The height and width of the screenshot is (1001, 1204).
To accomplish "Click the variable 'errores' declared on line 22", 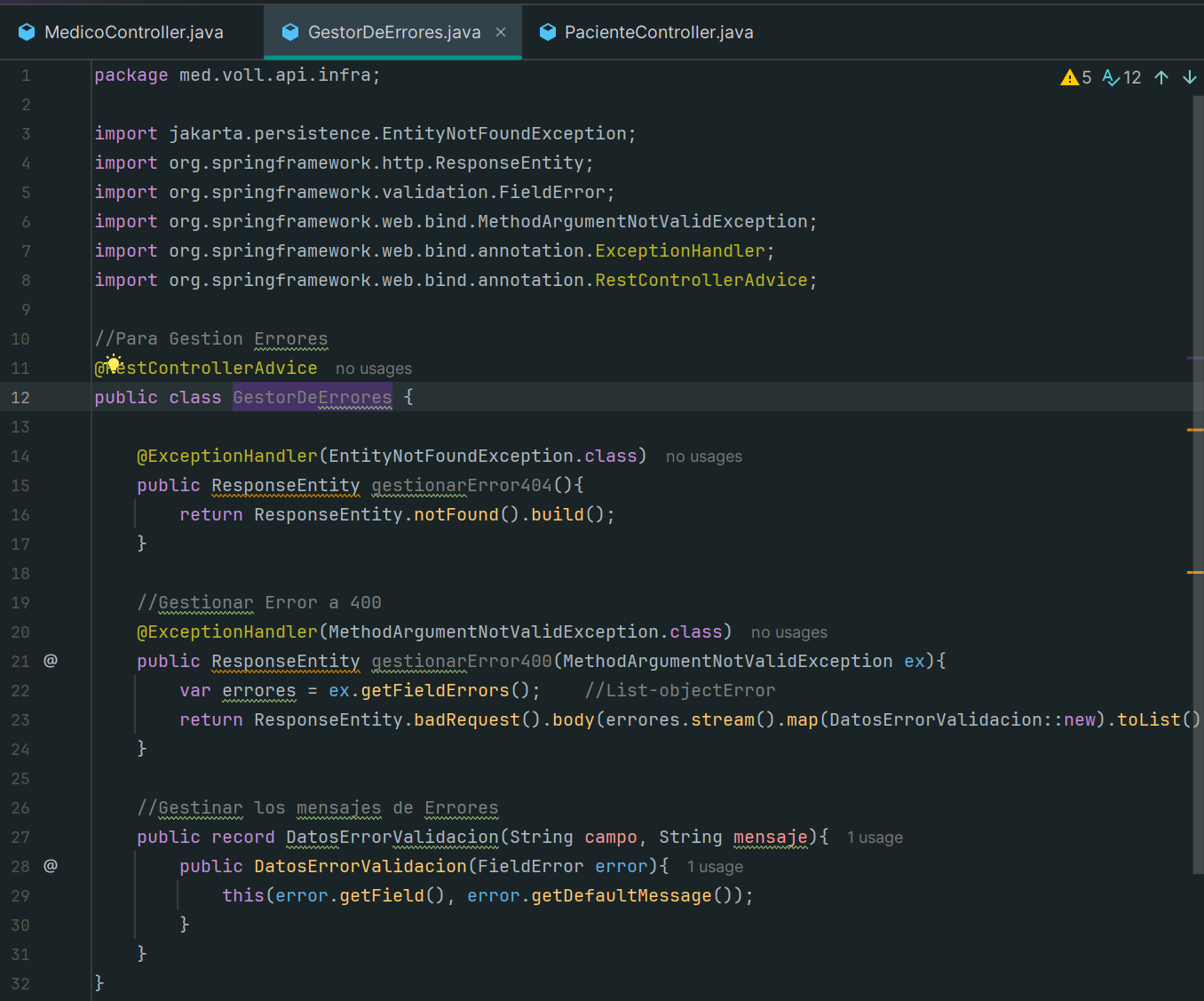I will coord(258,690).
